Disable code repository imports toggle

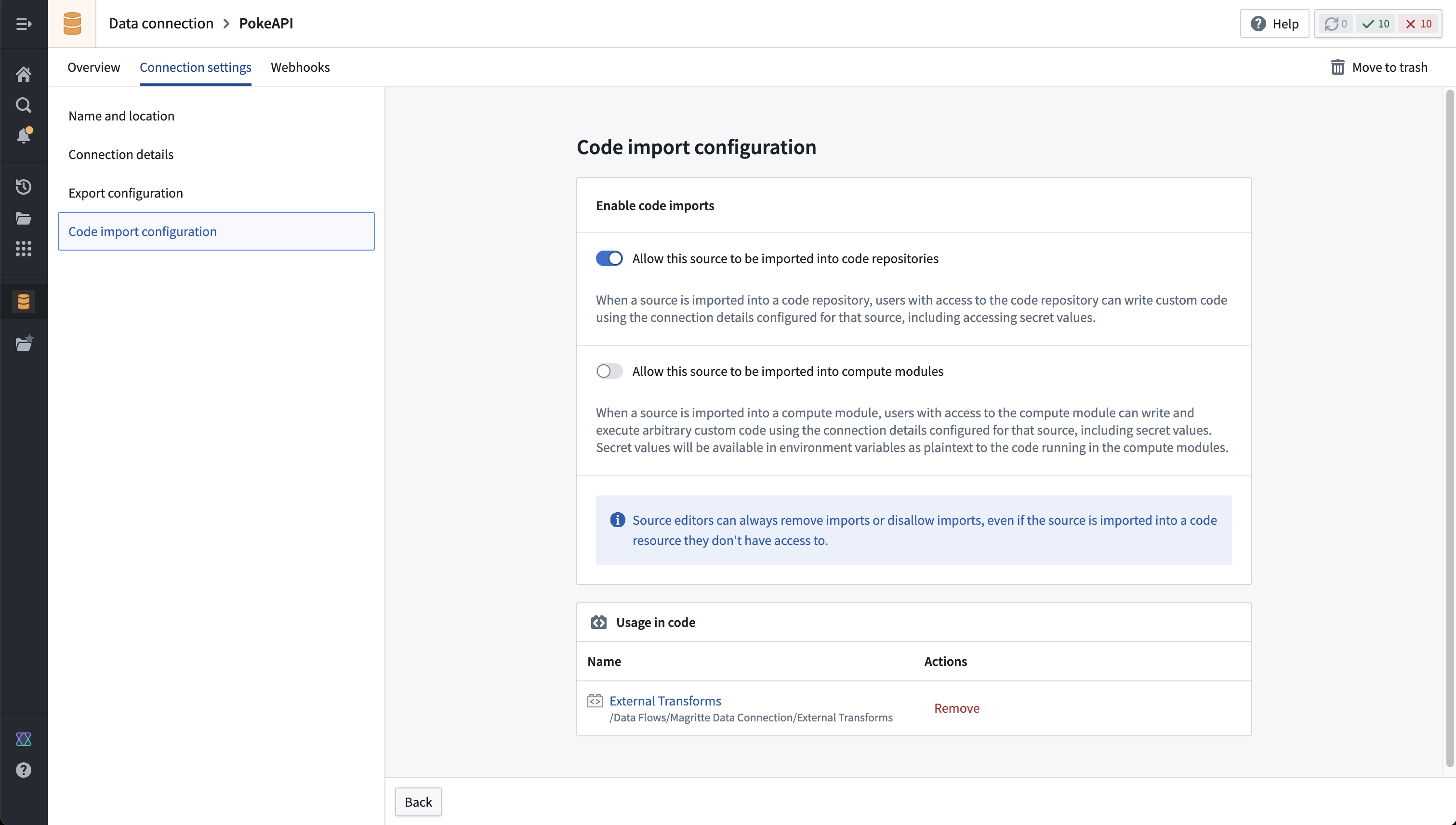[x=609, y=258]
